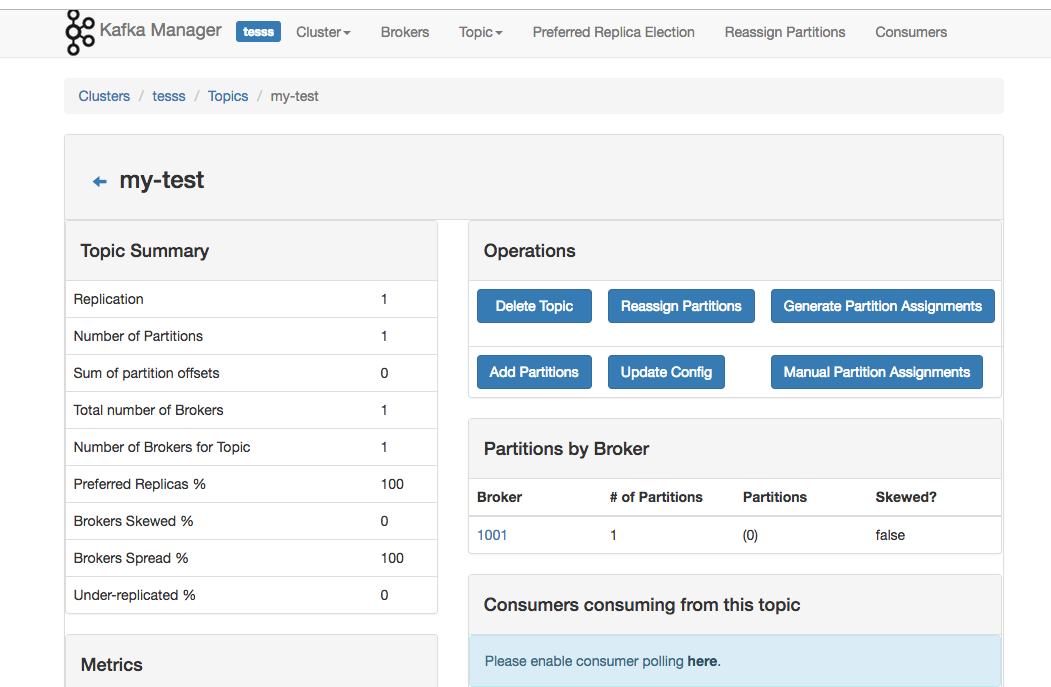Go to tesss breadcrumb link
This screenshot has height=687, width=1051.
[169, 96]
